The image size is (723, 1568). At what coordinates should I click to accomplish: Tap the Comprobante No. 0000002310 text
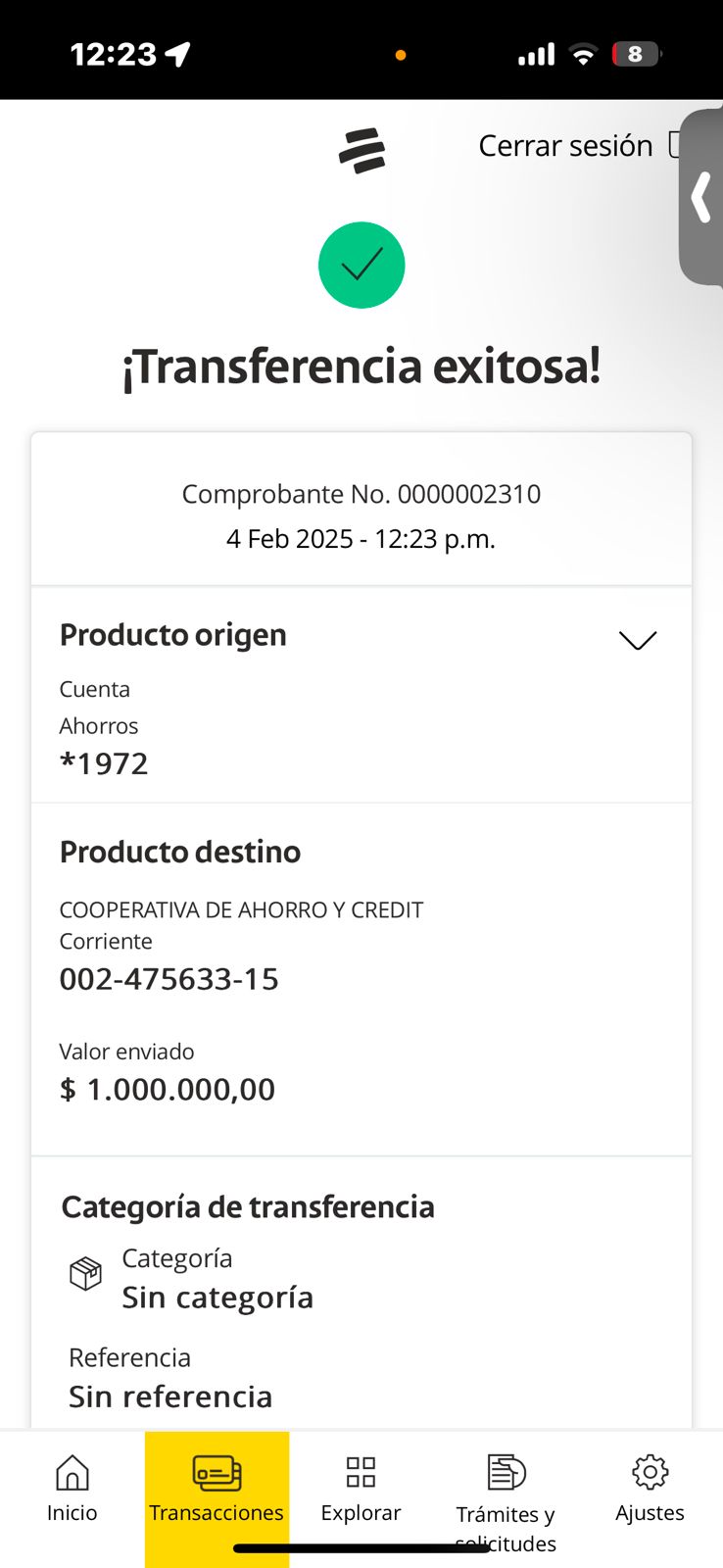(361, 494)
